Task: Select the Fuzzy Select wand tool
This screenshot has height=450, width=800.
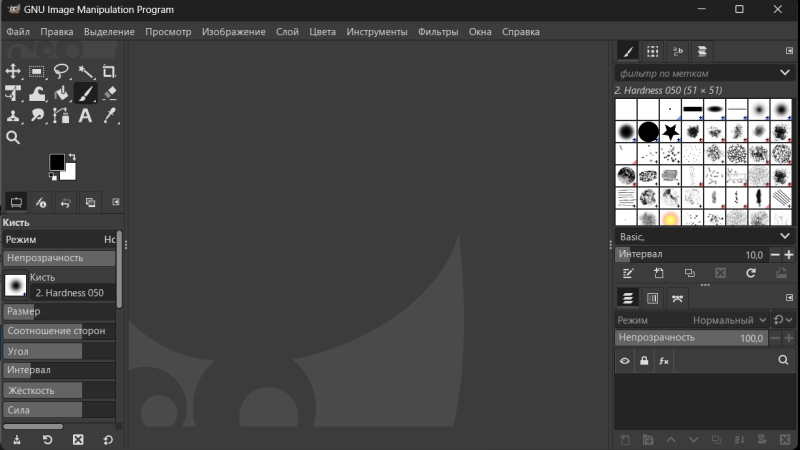Action: [85, 71]
